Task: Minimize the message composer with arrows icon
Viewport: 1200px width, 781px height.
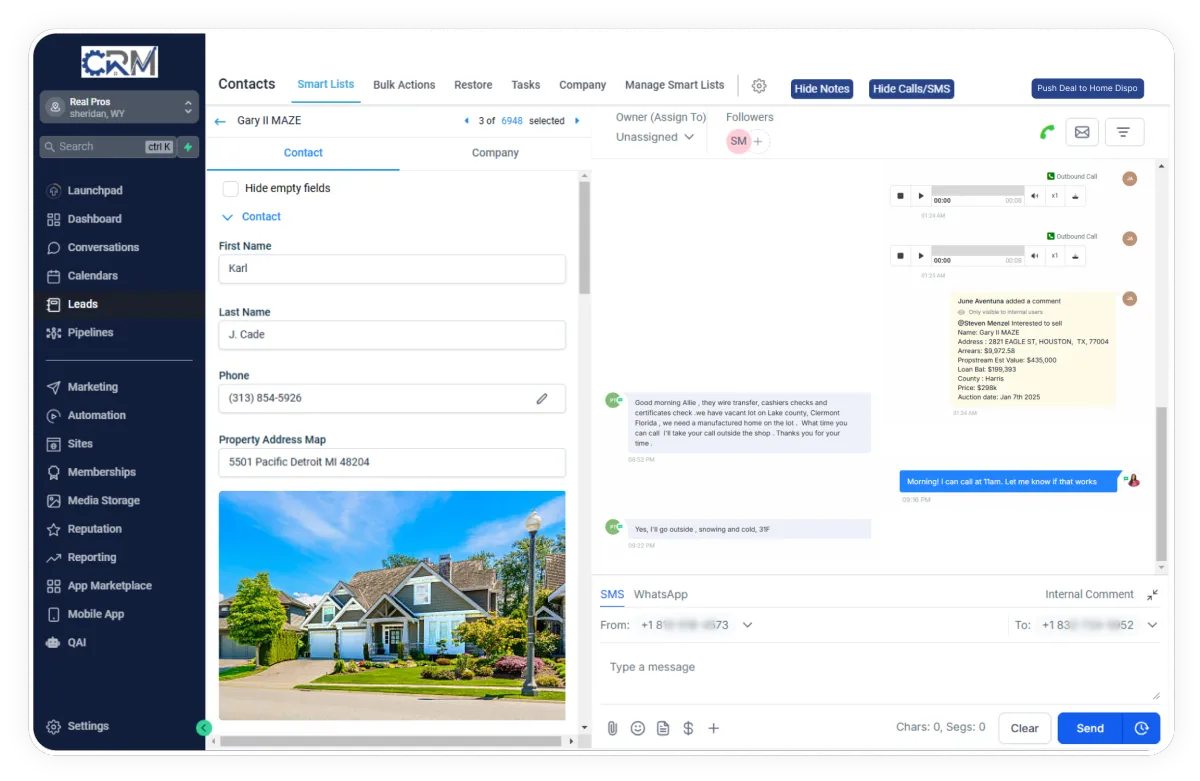Action: pyautogui.click(x=1152, y=594)
